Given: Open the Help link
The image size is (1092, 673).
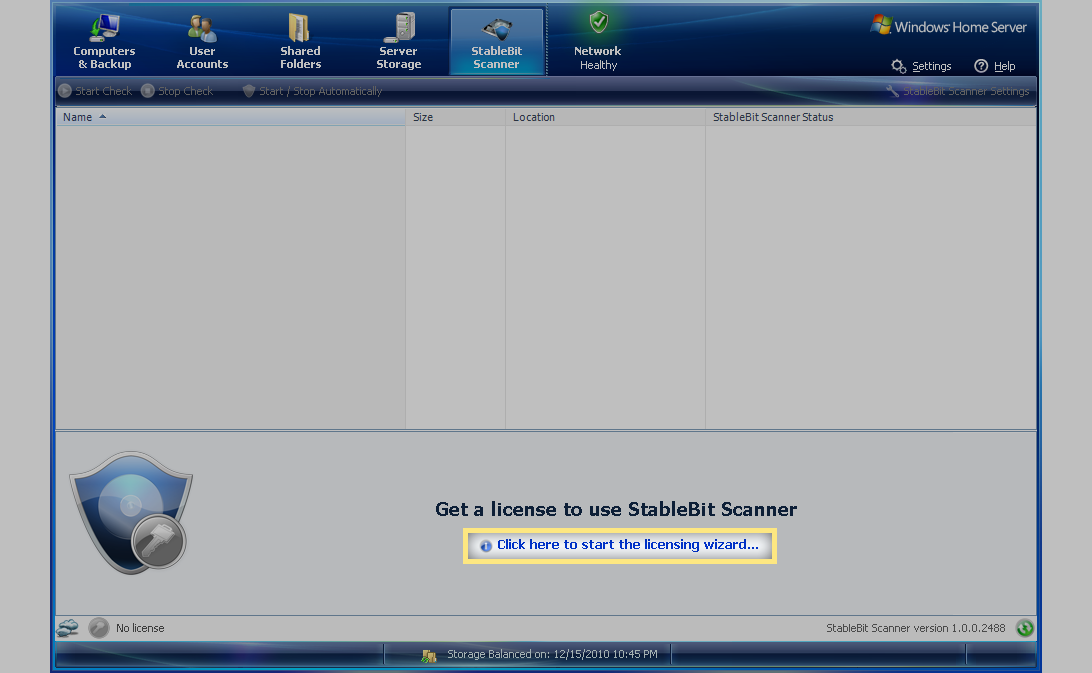Looking at the screenshot, I should click(1004, 66).
